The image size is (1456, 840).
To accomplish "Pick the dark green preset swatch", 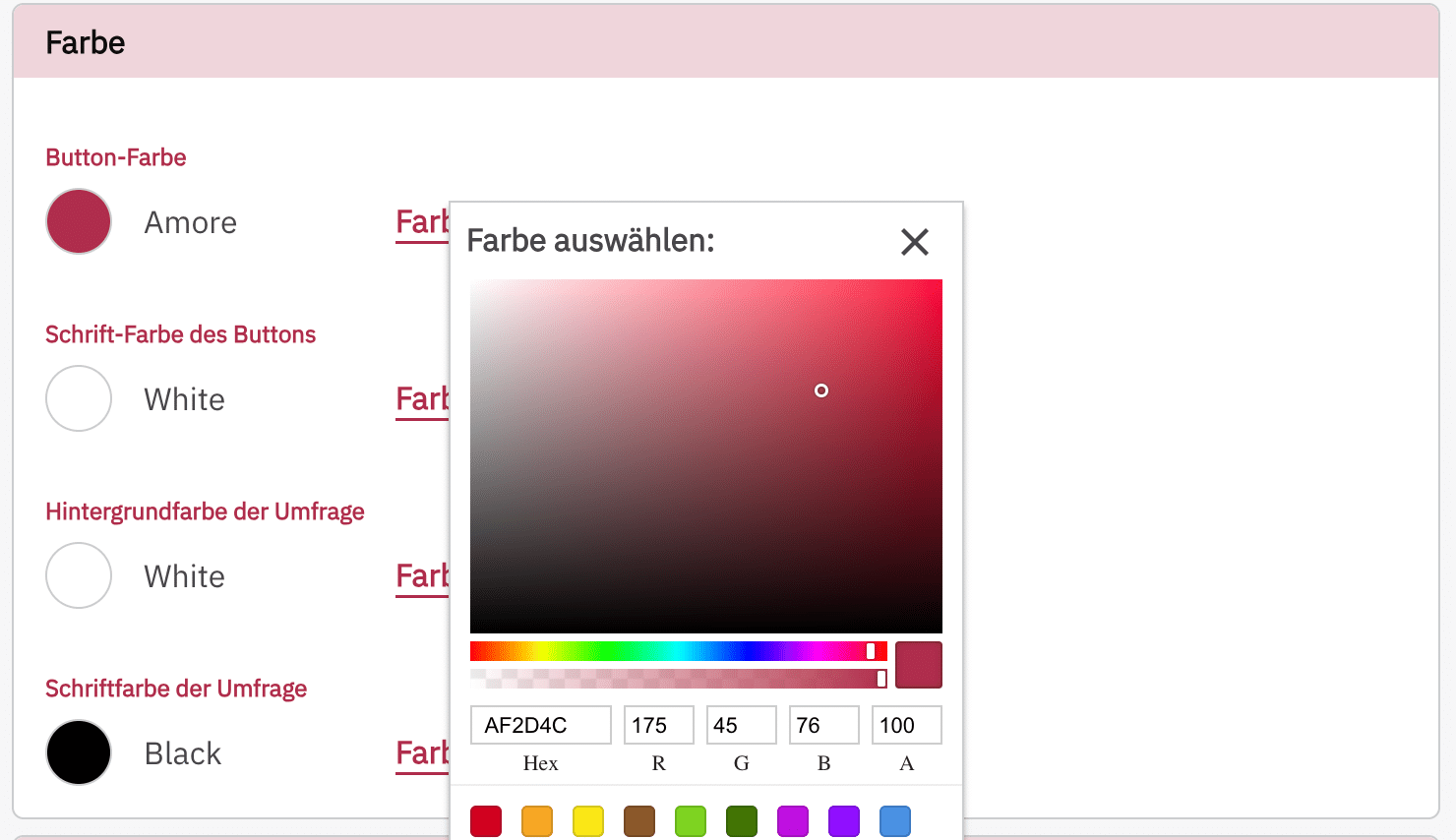I will [742, 820].
